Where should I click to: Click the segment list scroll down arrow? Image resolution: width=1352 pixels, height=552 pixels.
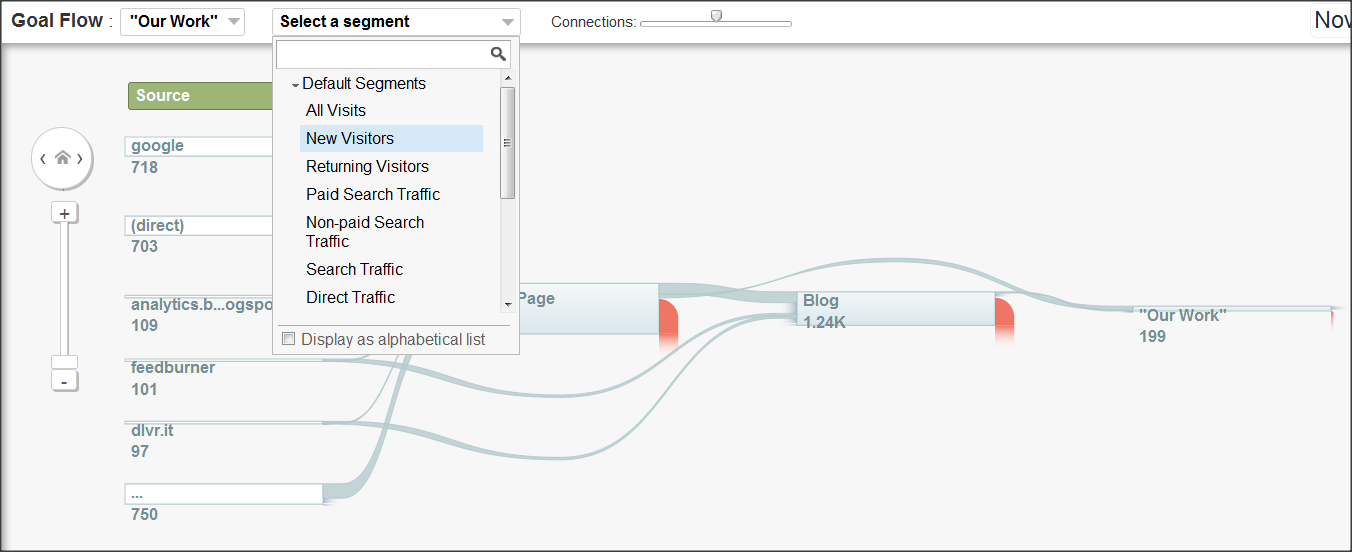coord(507,303)
